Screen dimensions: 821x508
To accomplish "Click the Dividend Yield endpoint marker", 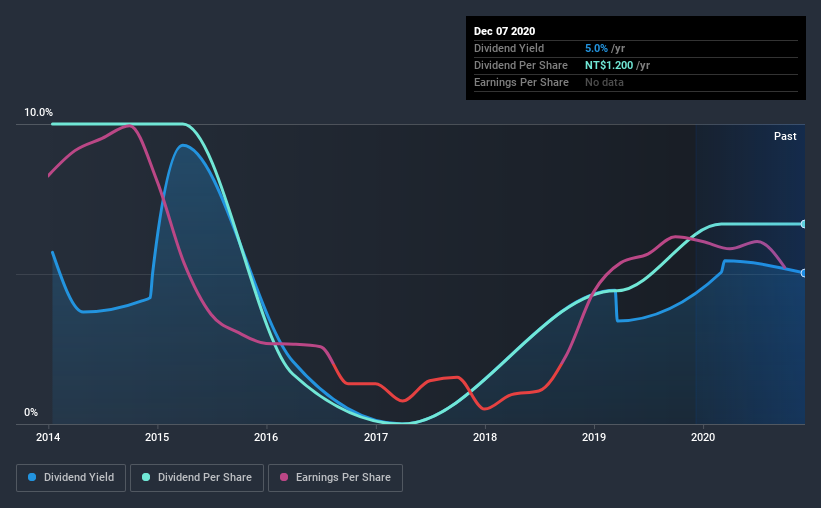I will coord(804,273).
